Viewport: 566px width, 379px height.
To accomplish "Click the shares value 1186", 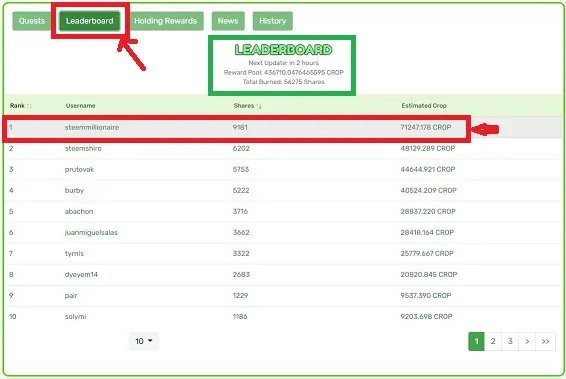I will tap(240, 317).
